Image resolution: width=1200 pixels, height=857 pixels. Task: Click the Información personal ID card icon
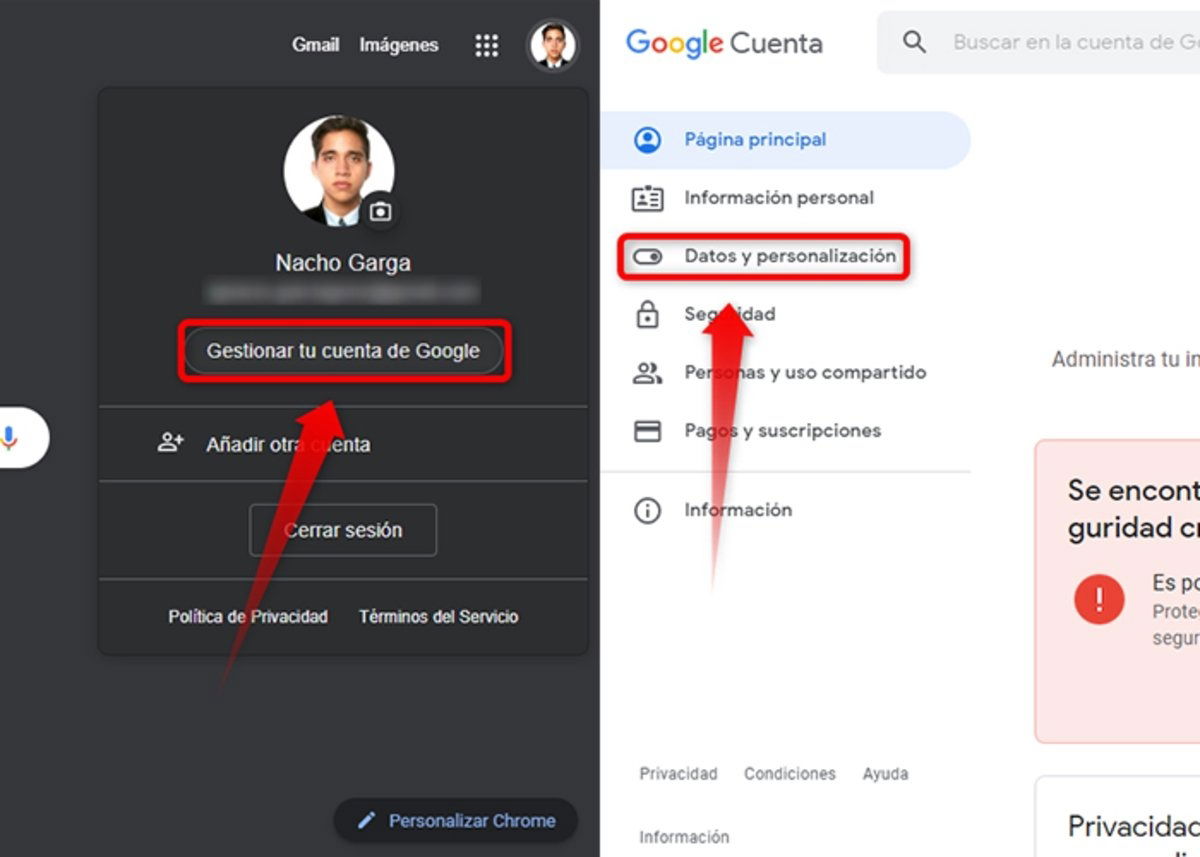[x=648, y=198]
